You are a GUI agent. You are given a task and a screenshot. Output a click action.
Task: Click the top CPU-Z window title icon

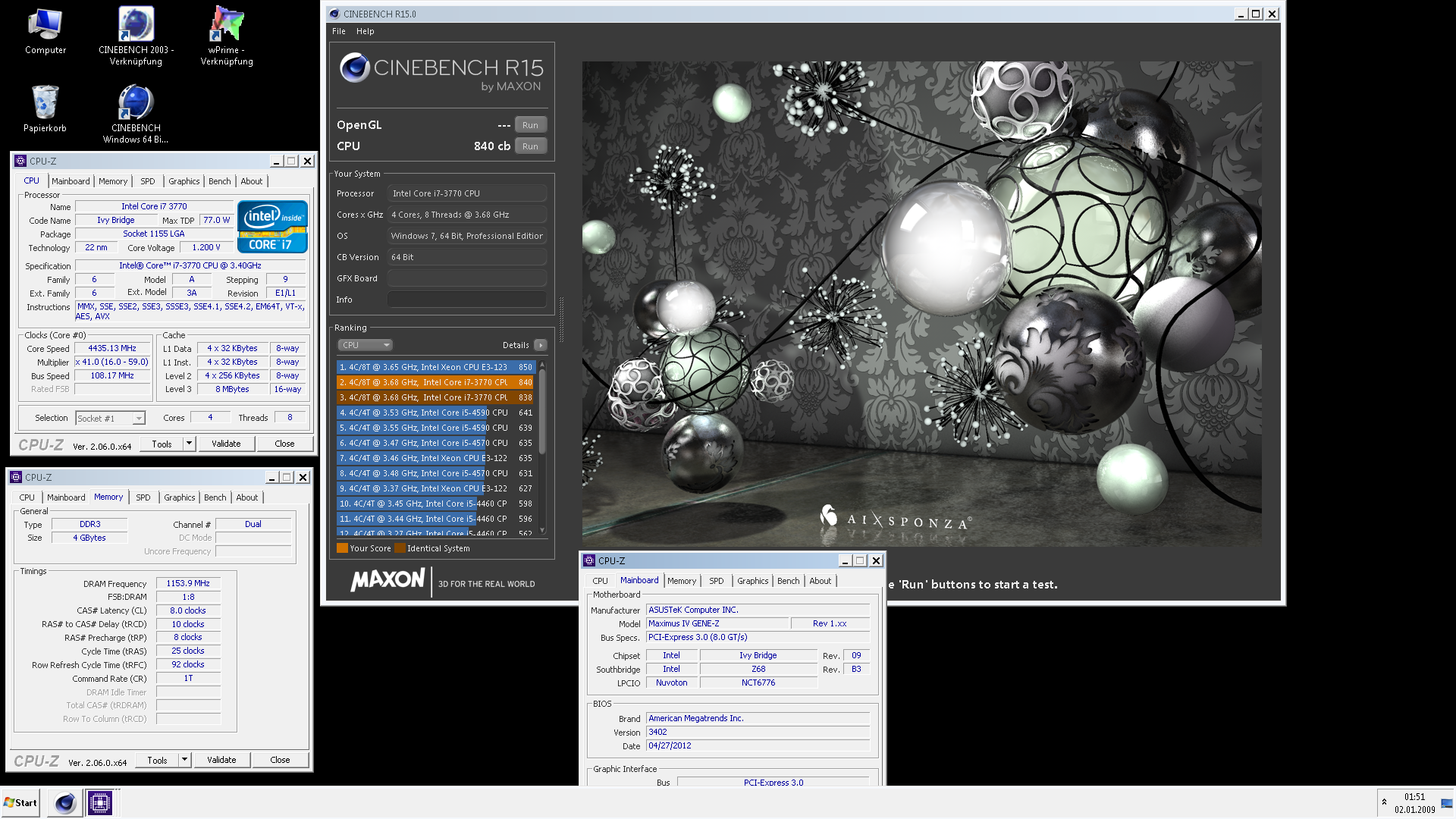coord(20,161)
